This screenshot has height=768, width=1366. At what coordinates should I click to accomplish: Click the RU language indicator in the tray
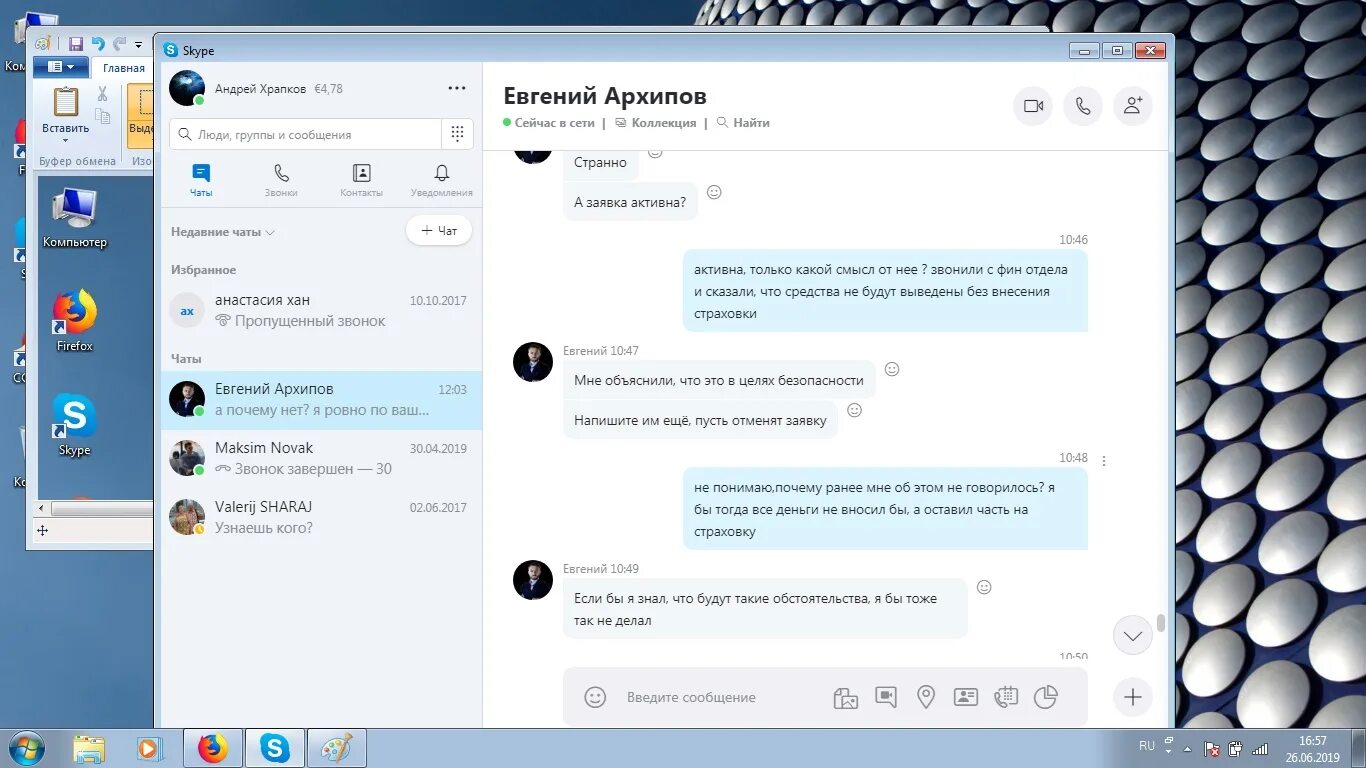coord(1147,746)
